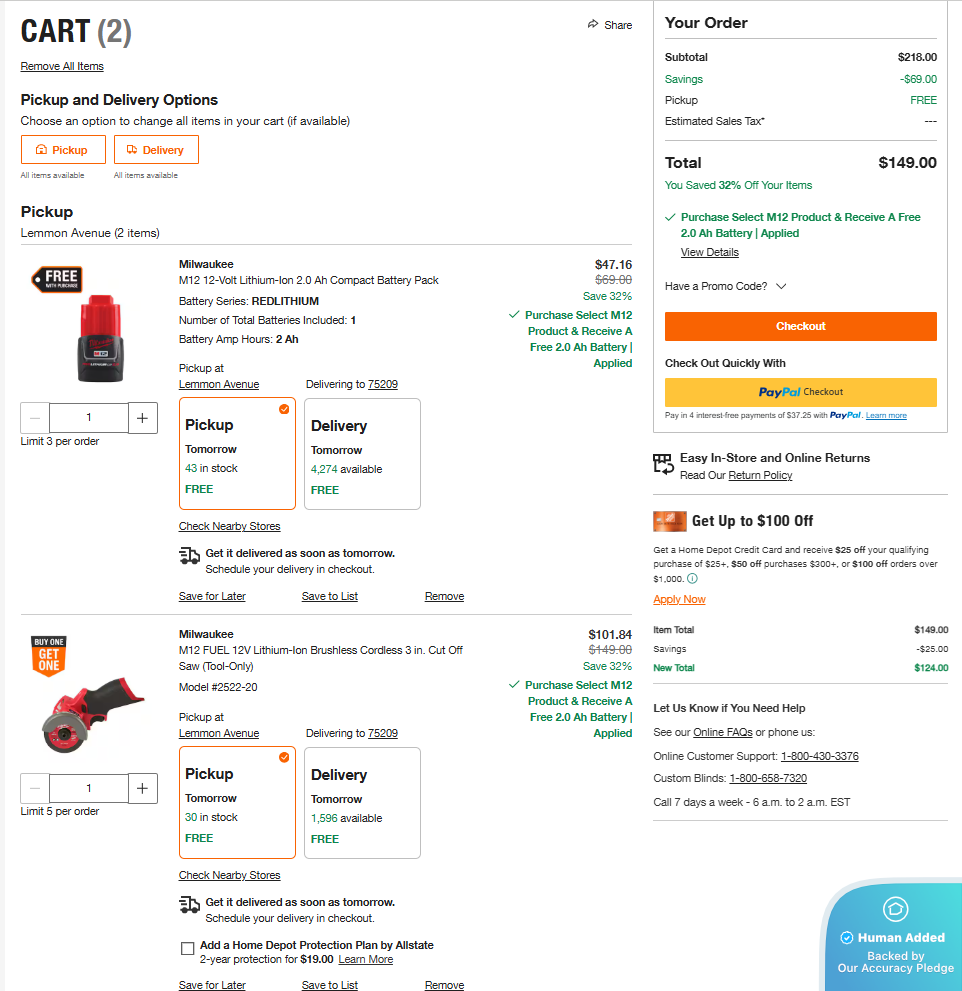Click the Home Depot credit card image
Viewport: 962px width, 991px height.
[669, 521]
